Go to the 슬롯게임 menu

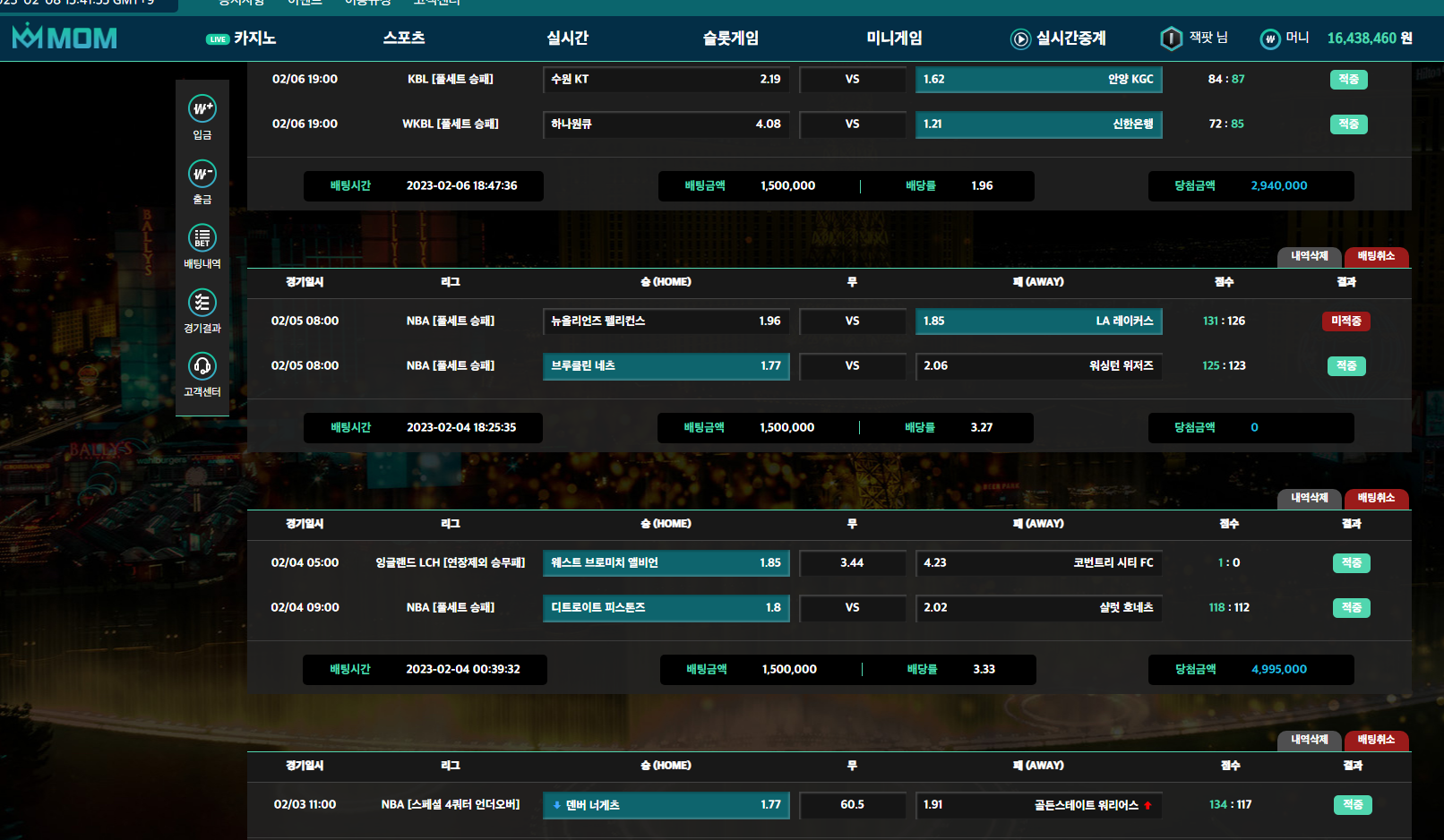(730, 38)
